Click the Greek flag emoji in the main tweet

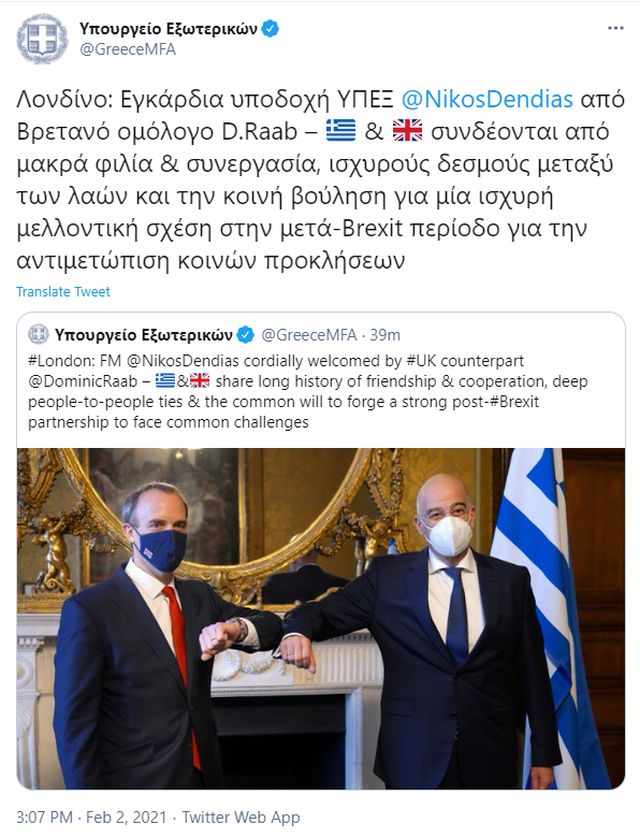341,131
